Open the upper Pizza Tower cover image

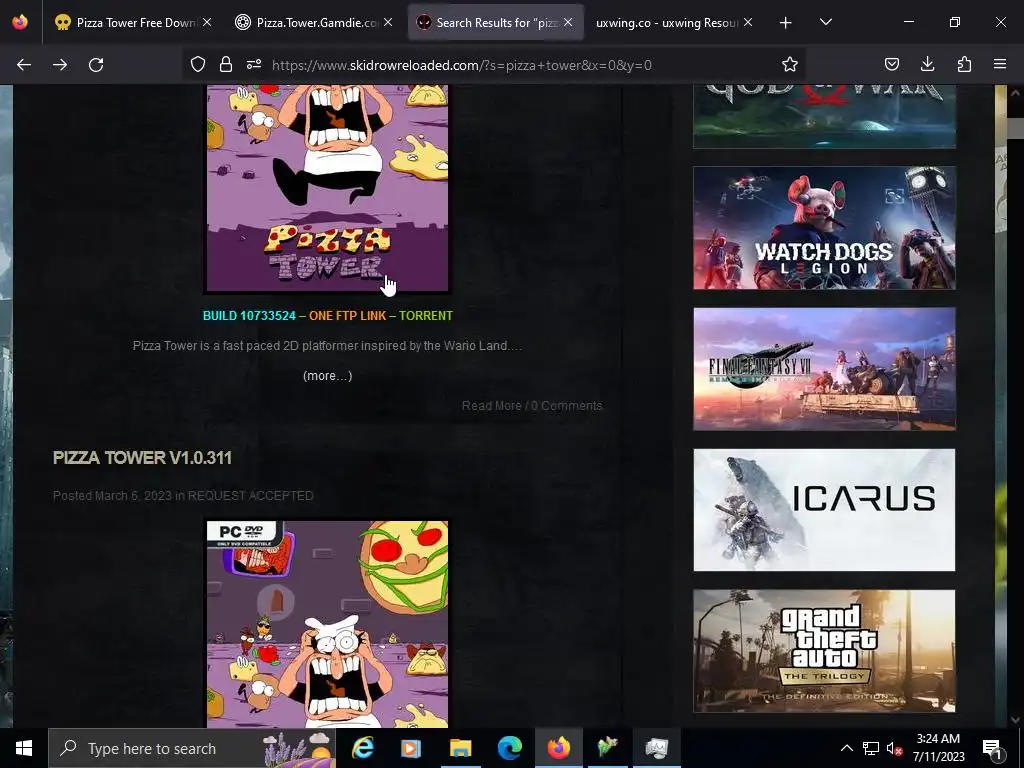click(x=327, y=188)
